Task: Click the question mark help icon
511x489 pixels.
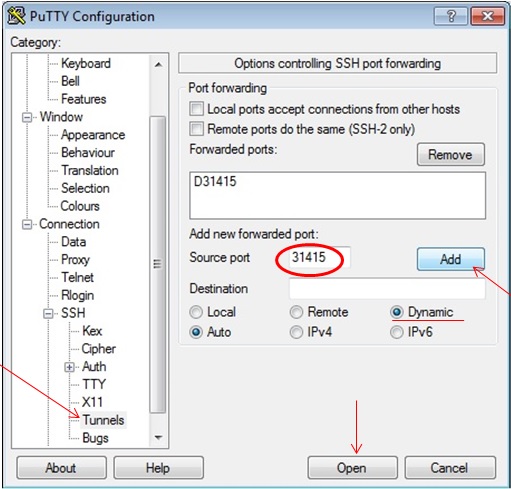Action: pyautogui.click(x=451, y=16)
